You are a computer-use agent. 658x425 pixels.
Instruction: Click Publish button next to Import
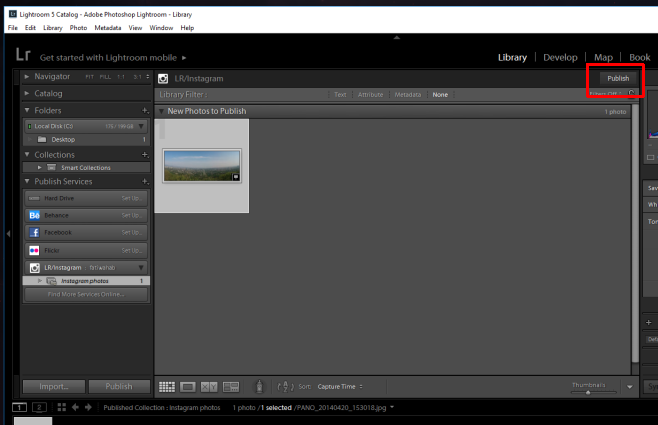119,386
